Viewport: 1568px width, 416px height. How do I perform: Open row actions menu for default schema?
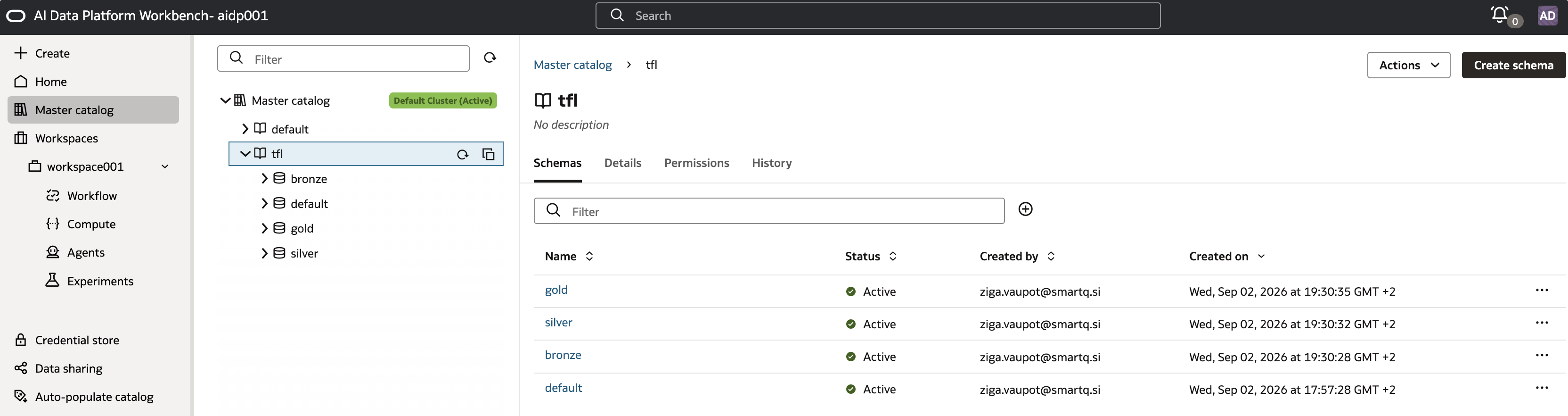[1542, 388]
